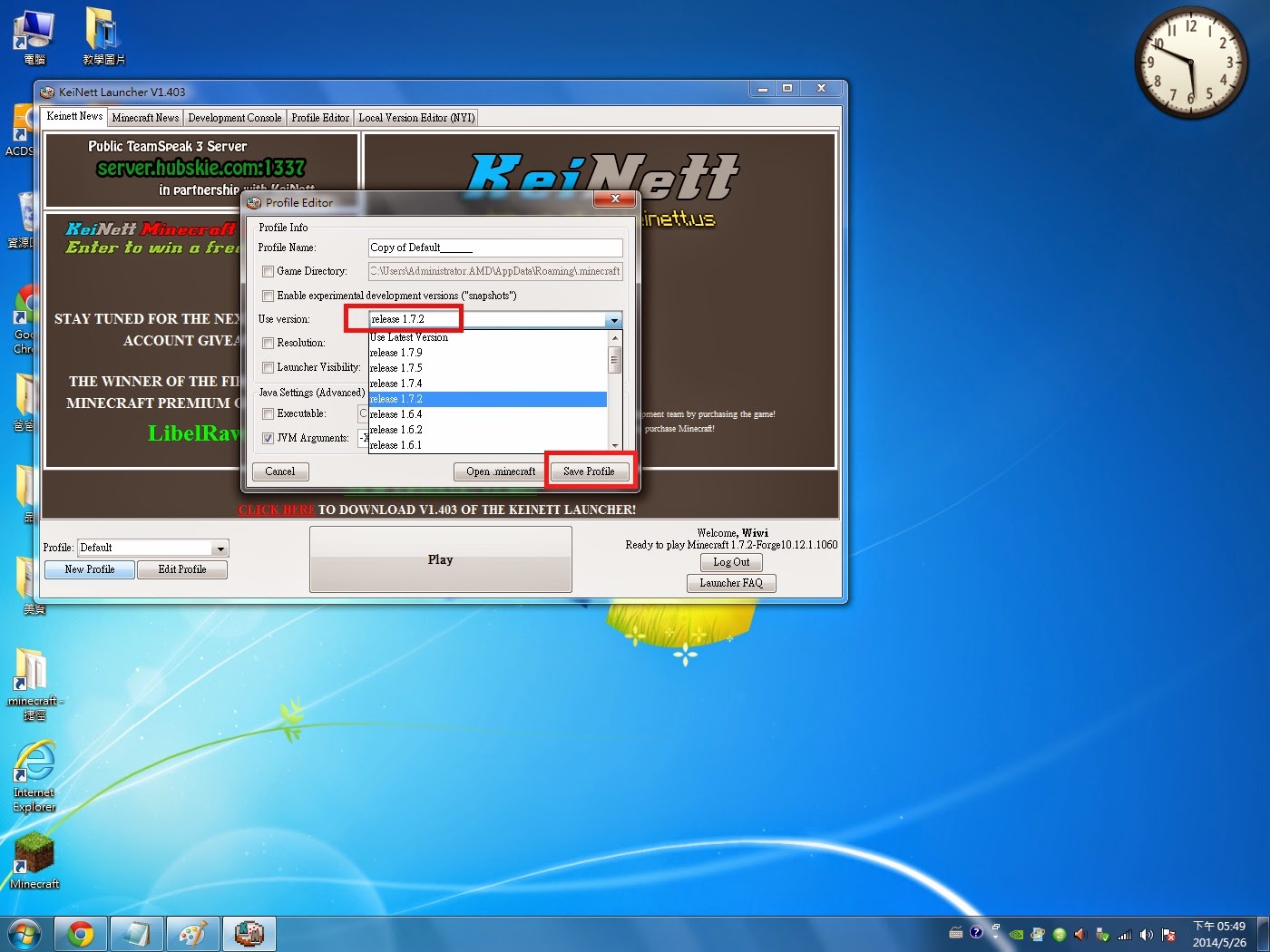The image size is (1270, 952).
Task: Click the desktop clock gadget
Action: tap(1191, 62)
